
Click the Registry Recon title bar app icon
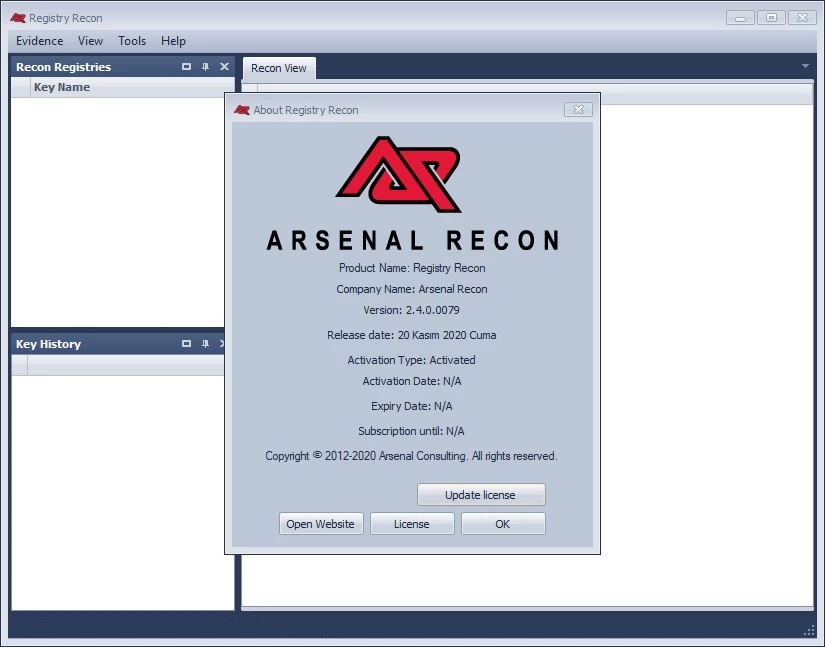click(18, 18)
